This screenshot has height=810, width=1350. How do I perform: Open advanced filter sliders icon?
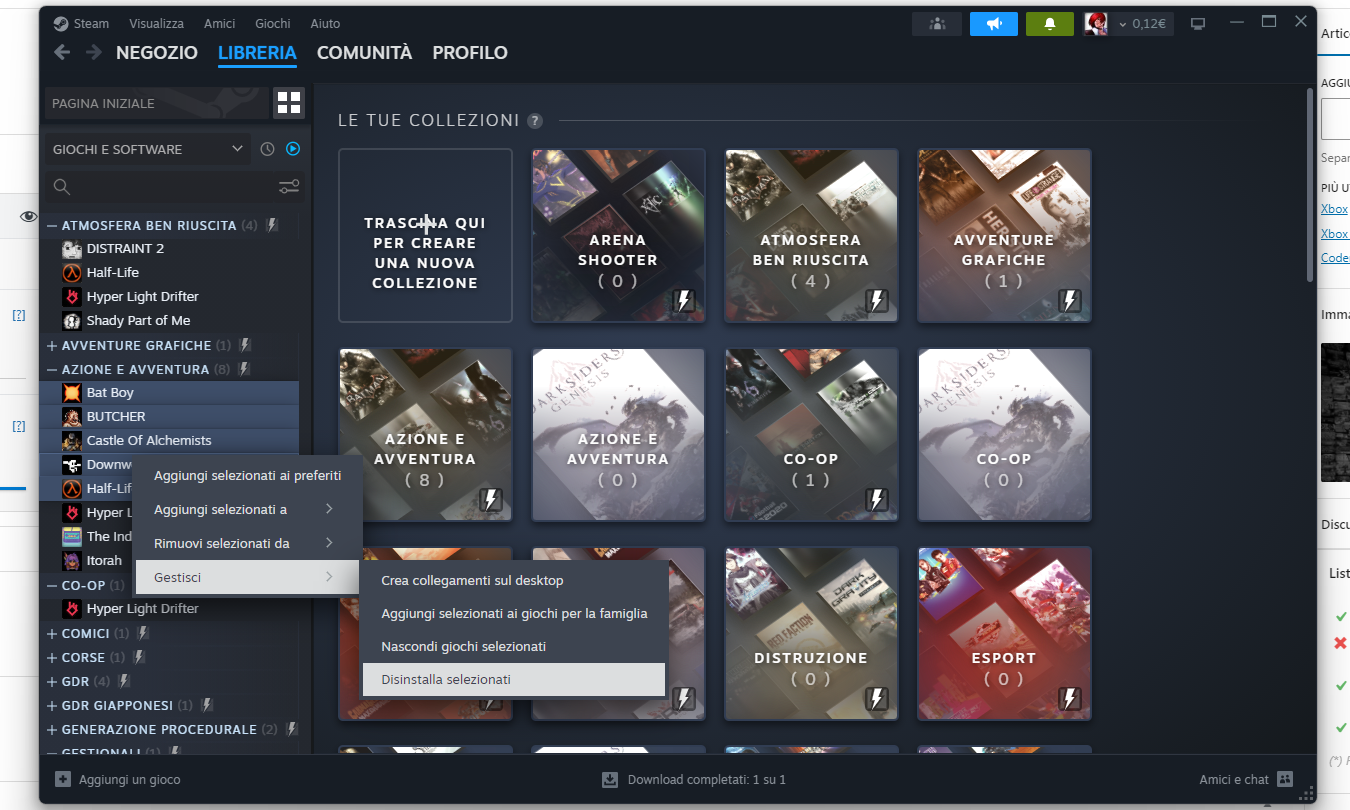click(289, 187)
